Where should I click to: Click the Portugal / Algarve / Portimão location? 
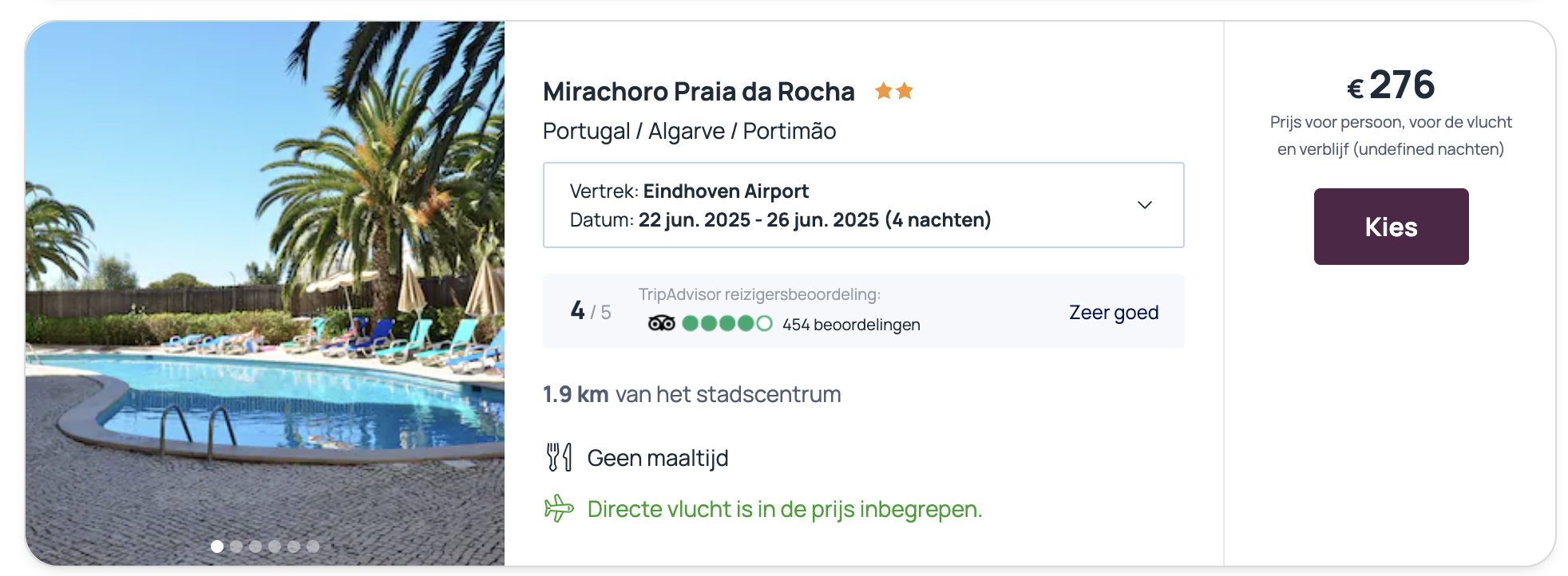click(x=689, y=131)
